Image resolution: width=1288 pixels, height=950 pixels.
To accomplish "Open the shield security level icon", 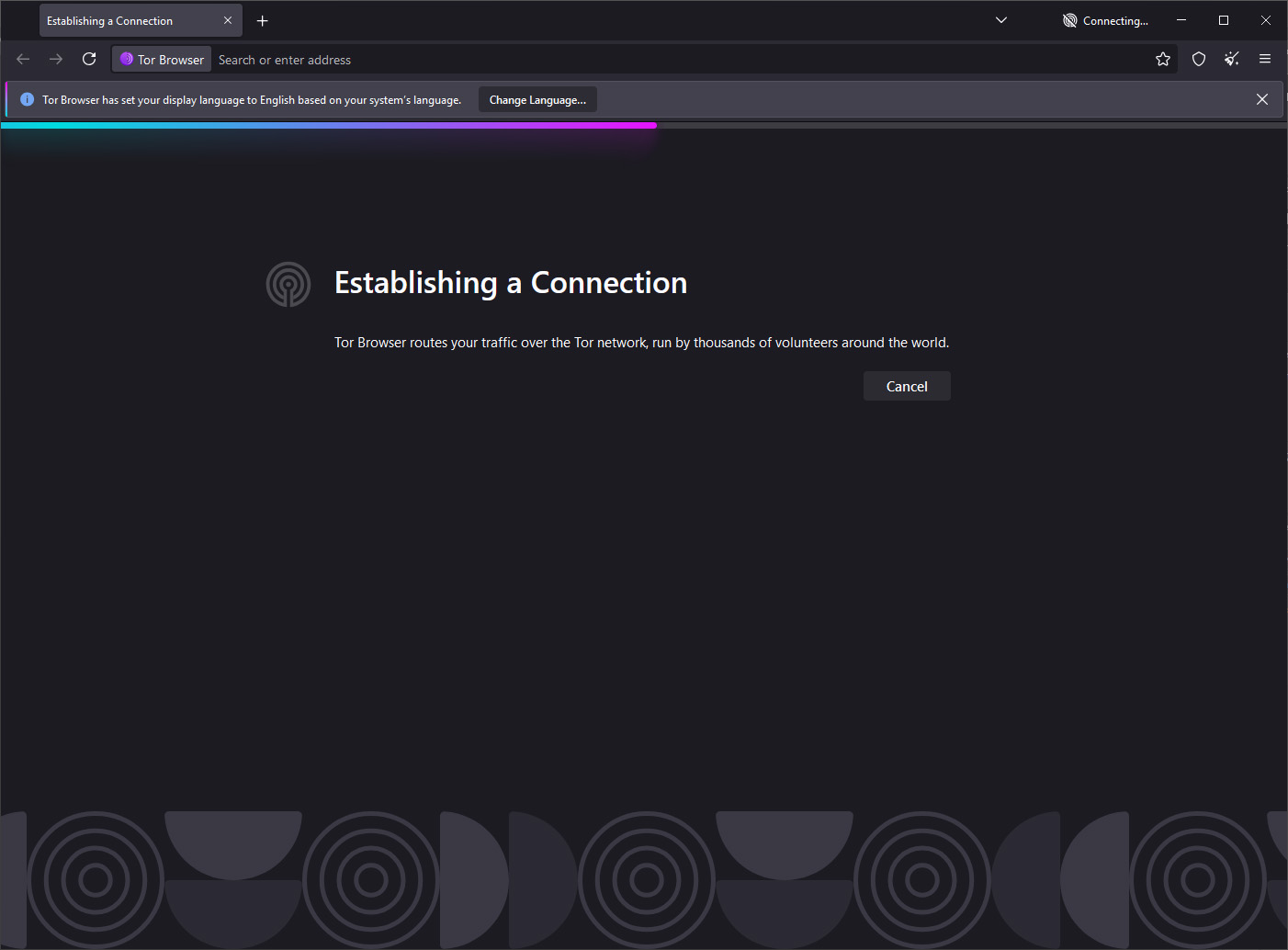I will tap(1199, 59).
